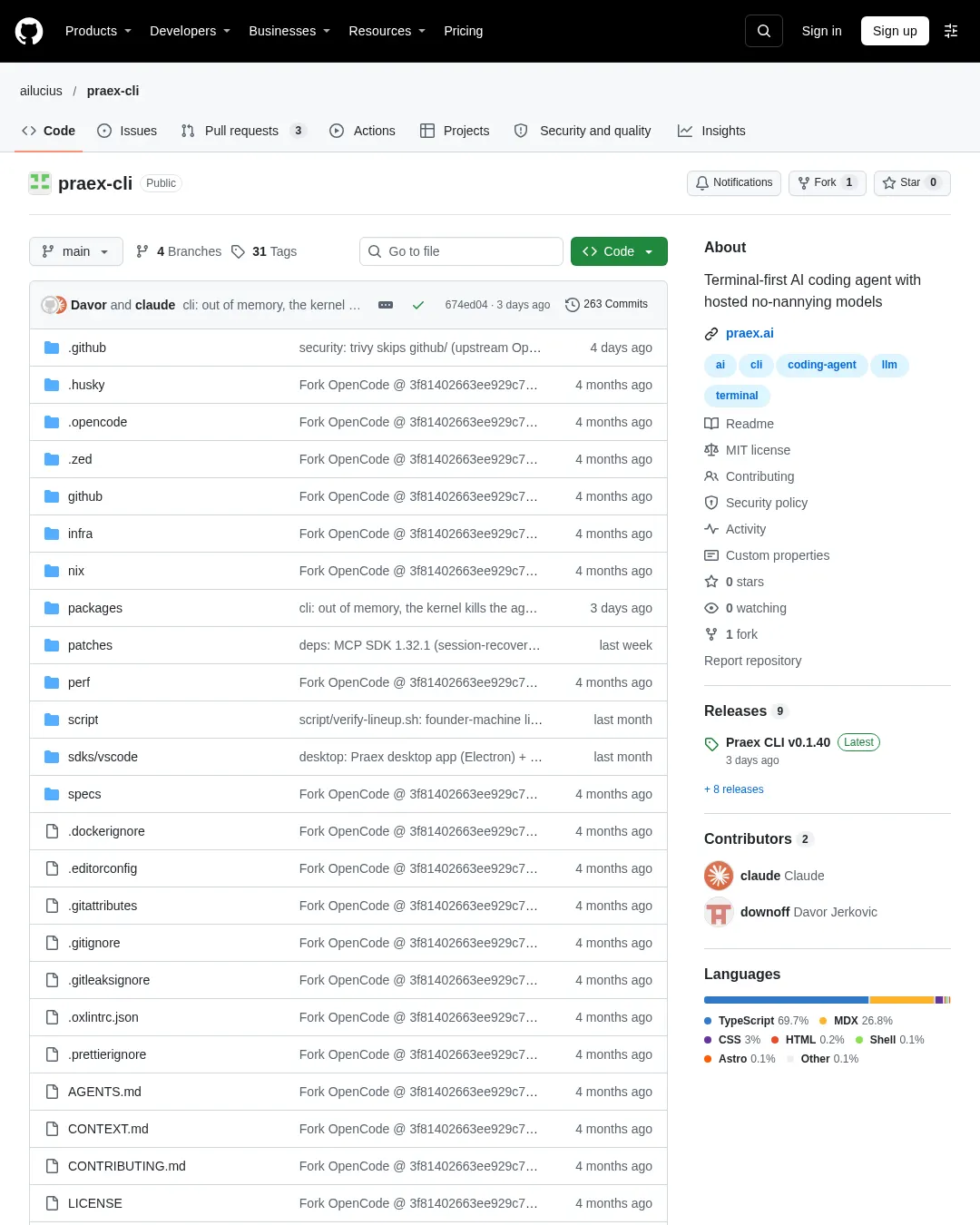Open the praex.ai website link
Viewport: 980px width, 1225px height.
[750, 334]
